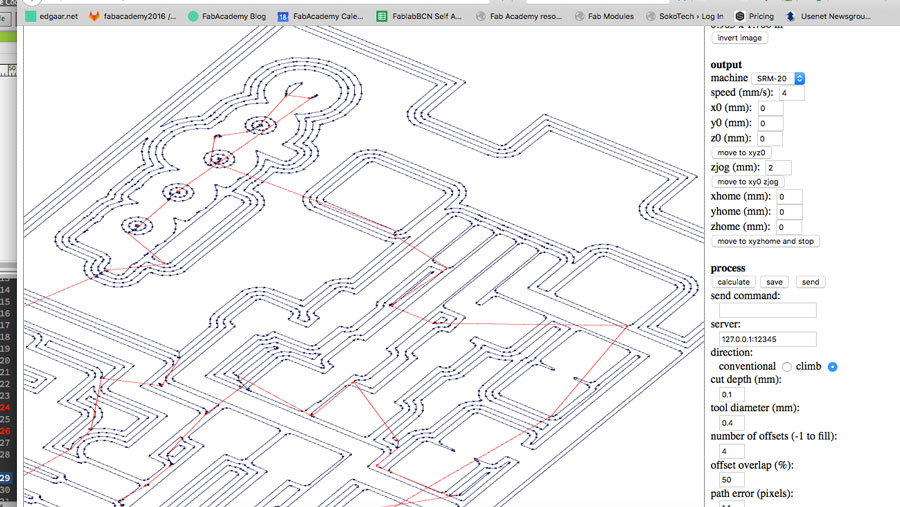Viewport: 900px width, 507px height.
Task: Focus the tool diameter (mm) field
Action: tap(732, 423)
